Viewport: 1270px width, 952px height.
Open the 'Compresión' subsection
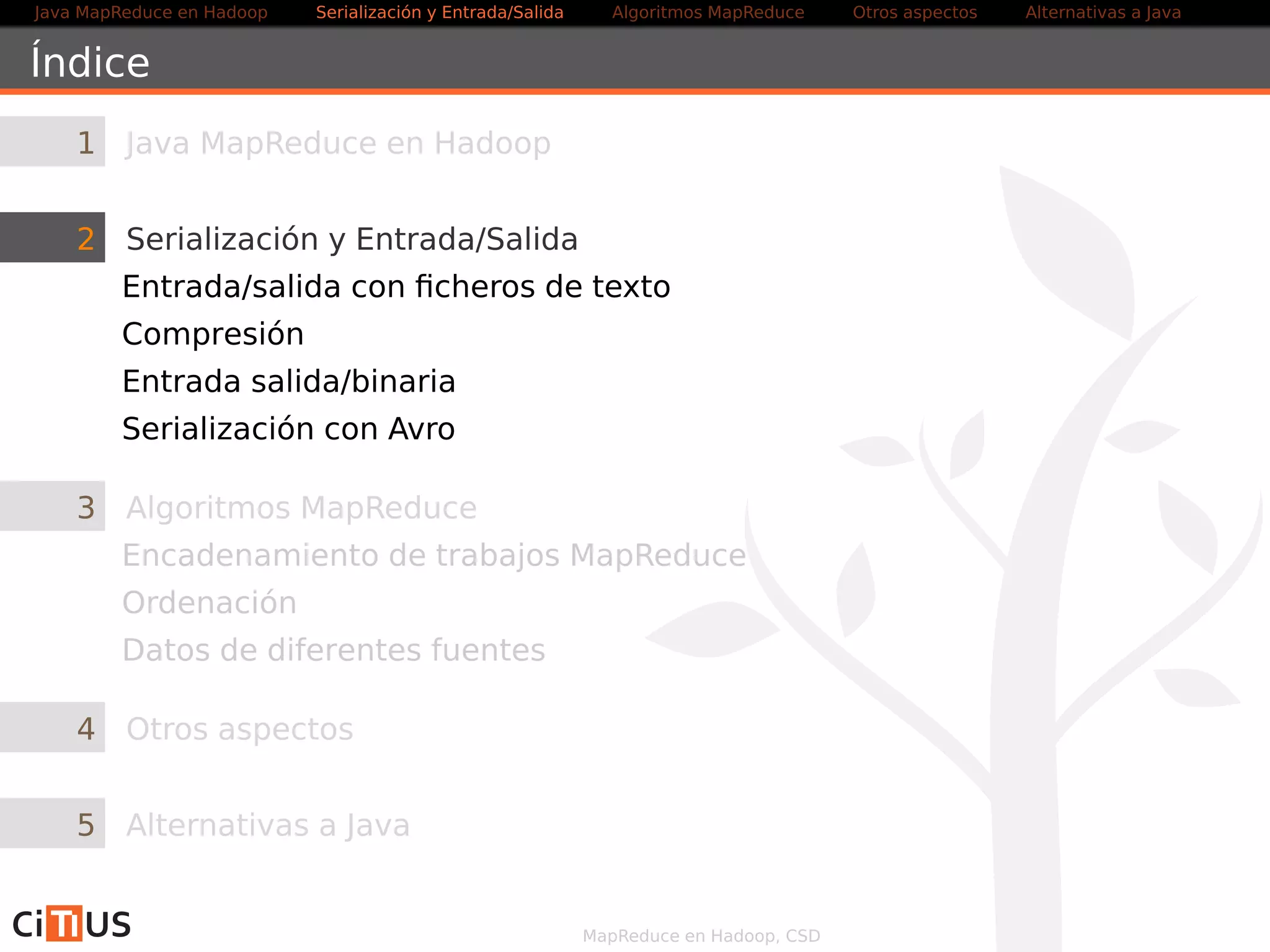click(x=213, y=334)
